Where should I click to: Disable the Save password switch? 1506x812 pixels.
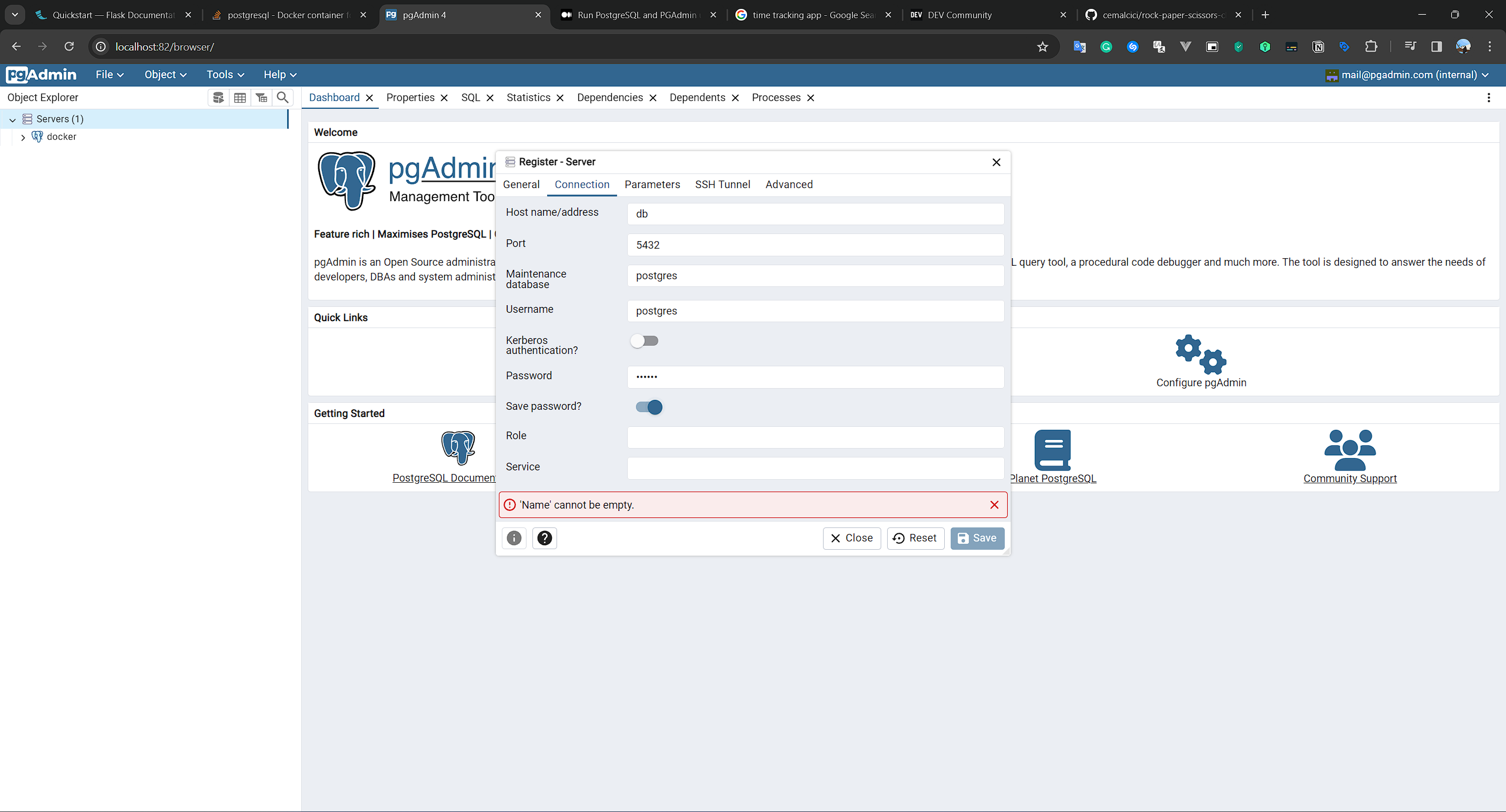point(649,407)
